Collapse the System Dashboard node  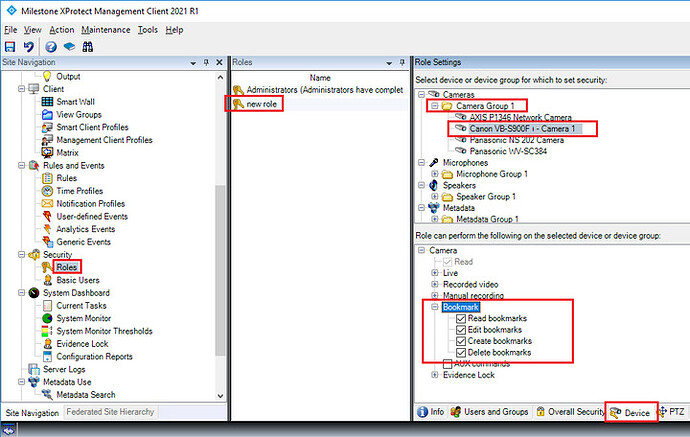(21, 293)
